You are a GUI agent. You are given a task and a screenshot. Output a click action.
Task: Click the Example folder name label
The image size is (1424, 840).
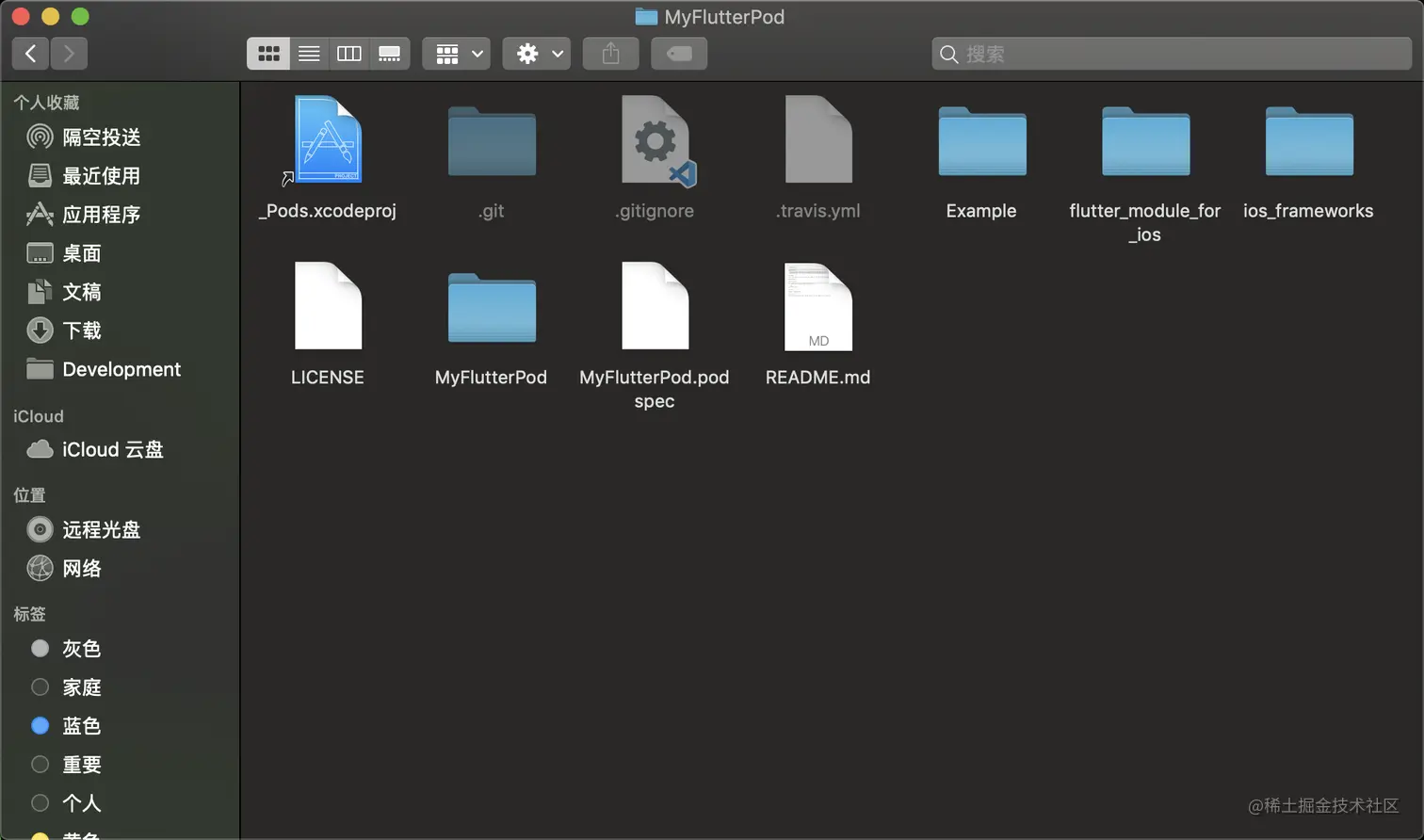coord(981,211)
